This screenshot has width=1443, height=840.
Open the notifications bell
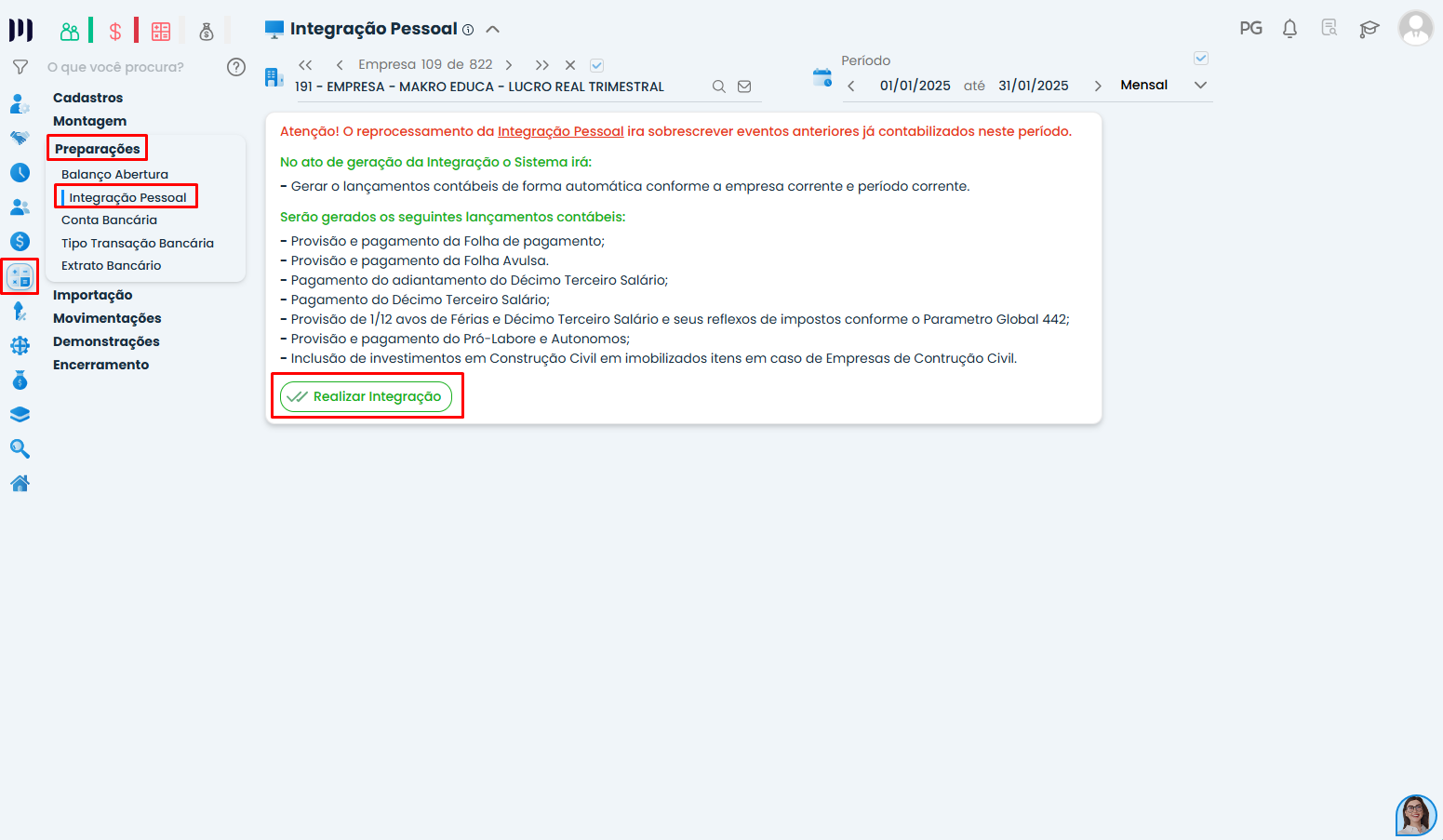(1289, 29)
